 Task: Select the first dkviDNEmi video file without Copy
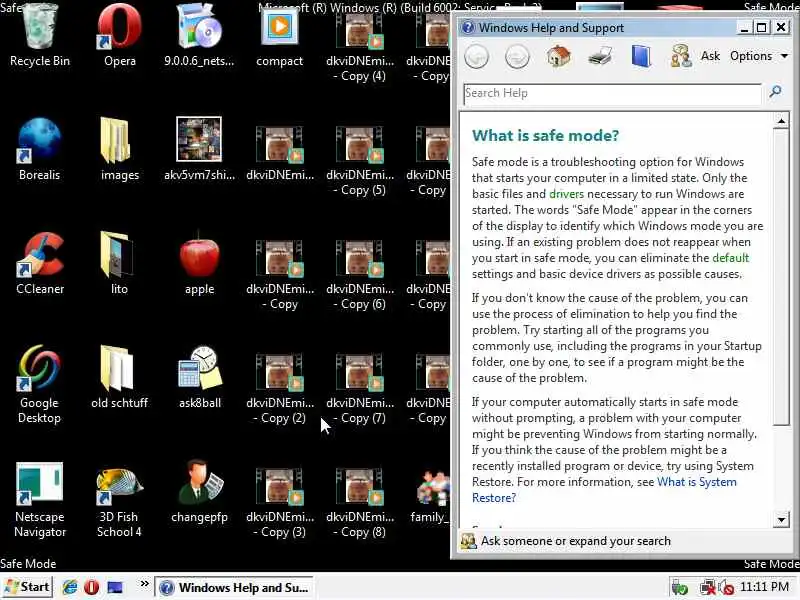point(280,153)
